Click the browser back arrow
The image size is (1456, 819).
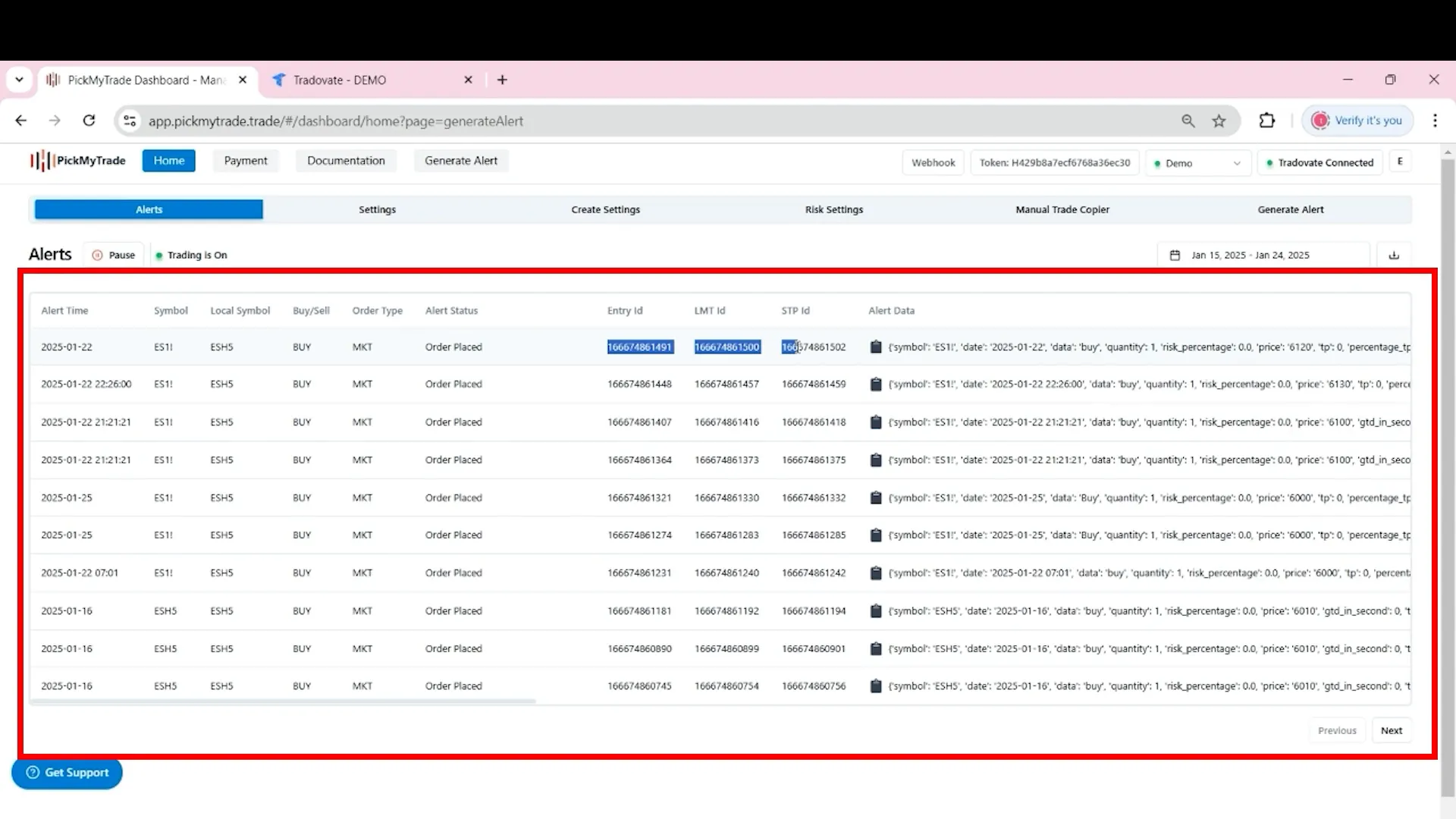pos(21,121)
